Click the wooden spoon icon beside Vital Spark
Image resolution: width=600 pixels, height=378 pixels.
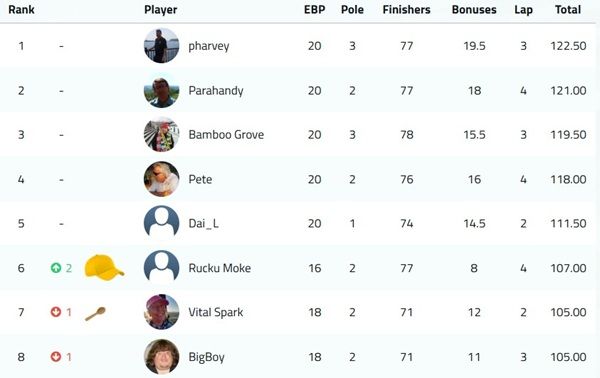pos(95,314)
